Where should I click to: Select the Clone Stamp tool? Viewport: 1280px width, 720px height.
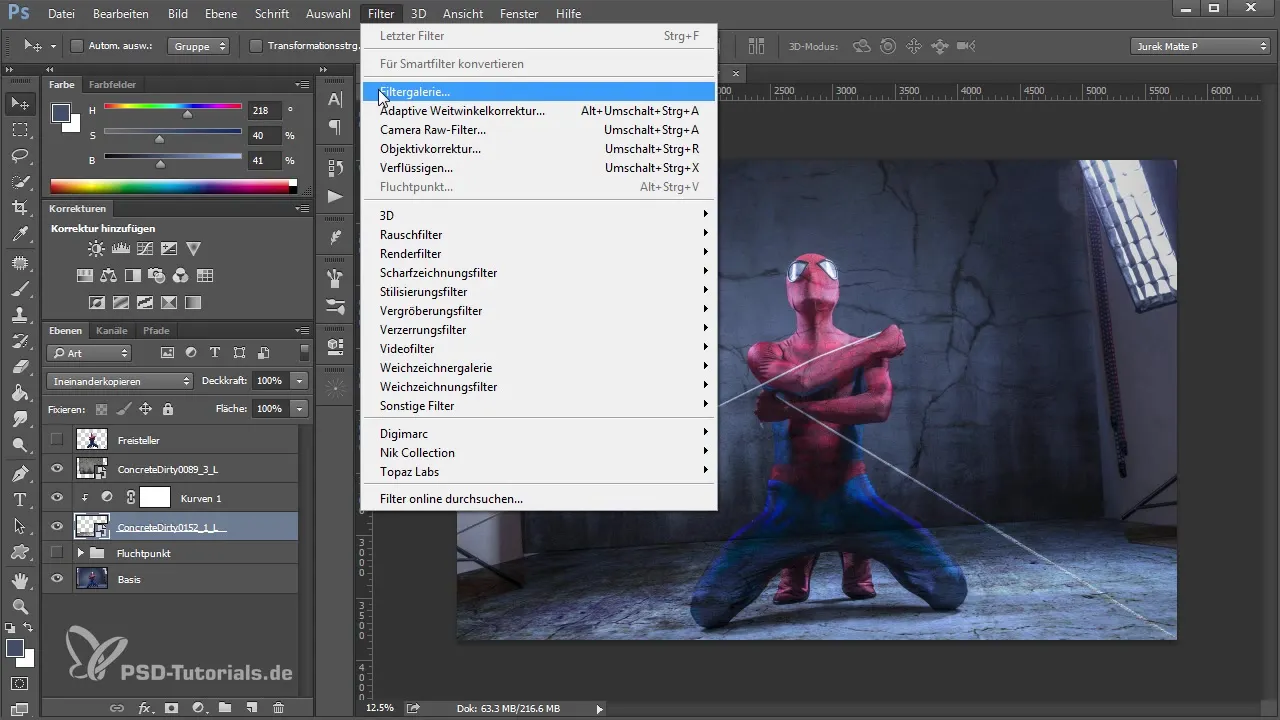[19, 315]
